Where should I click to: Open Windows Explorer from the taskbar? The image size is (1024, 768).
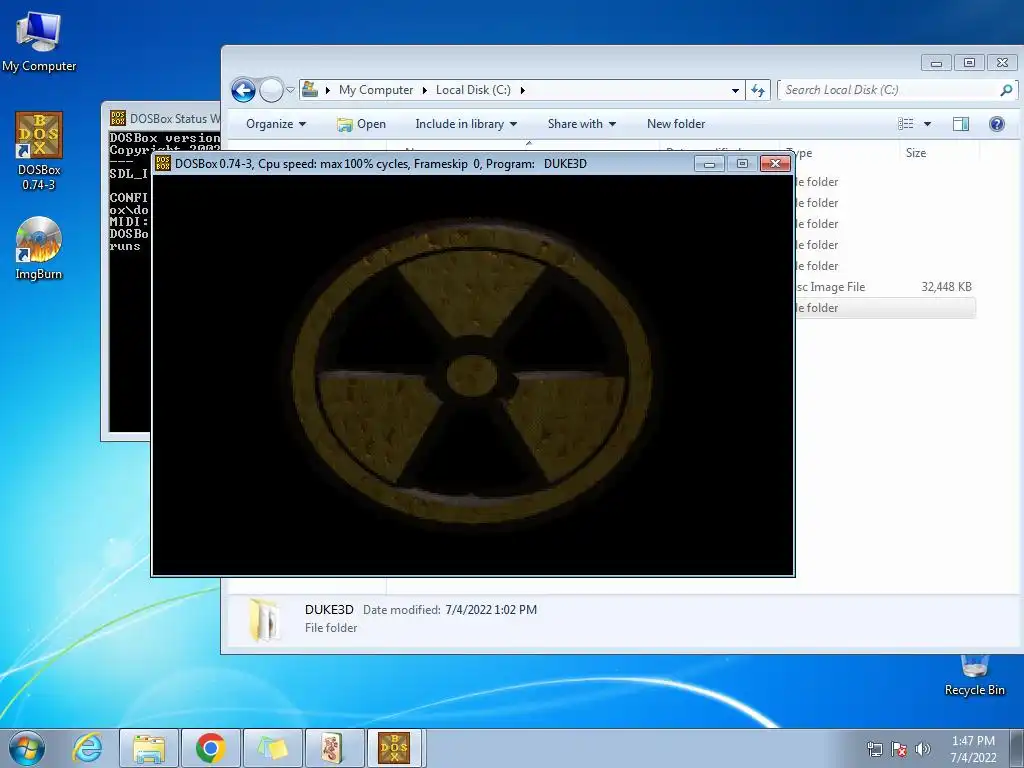[x=148, y=748]
